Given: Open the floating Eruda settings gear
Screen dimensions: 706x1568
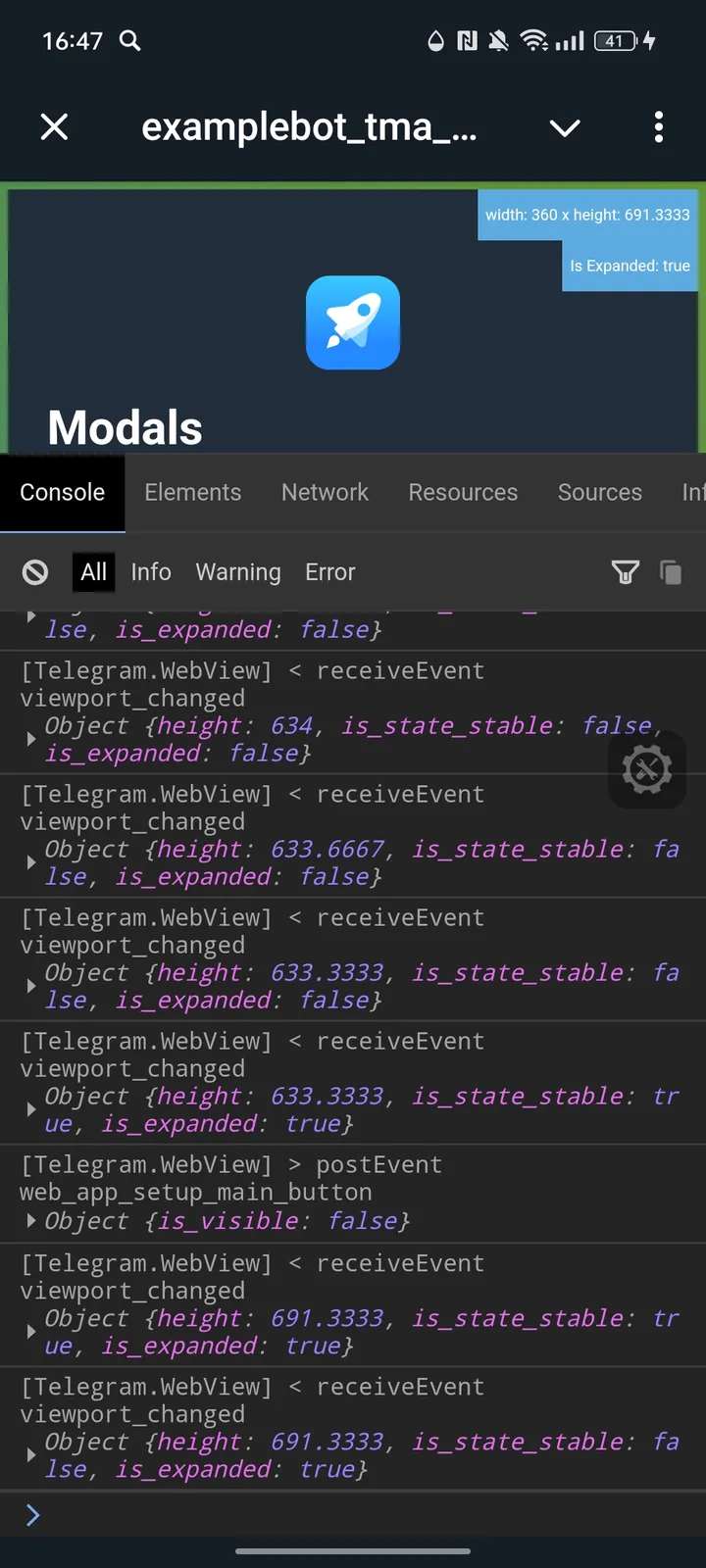Looking at the screenshot, I should click(647, 770).
